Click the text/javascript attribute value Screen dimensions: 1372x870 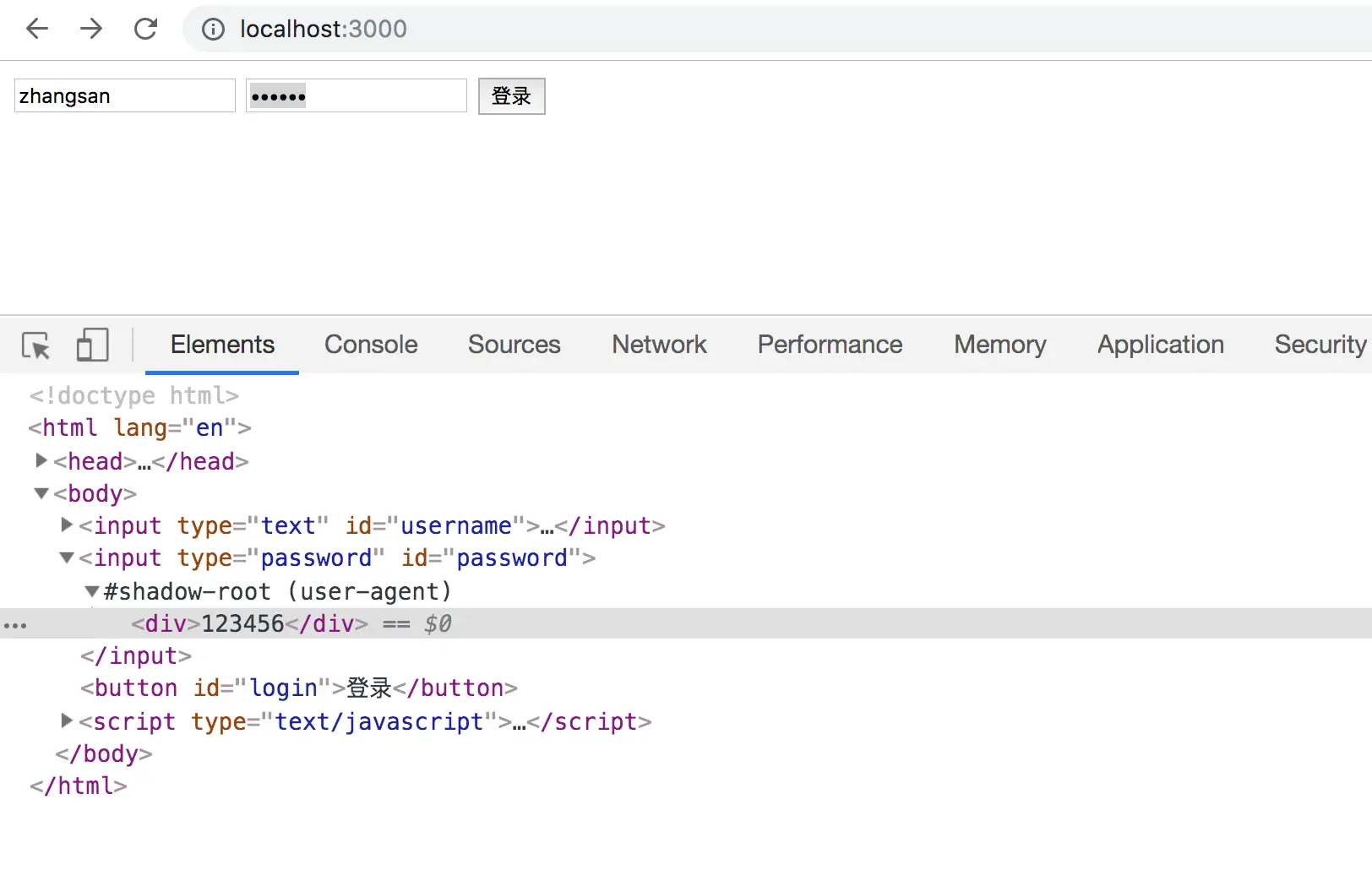(x=378, y=721)
